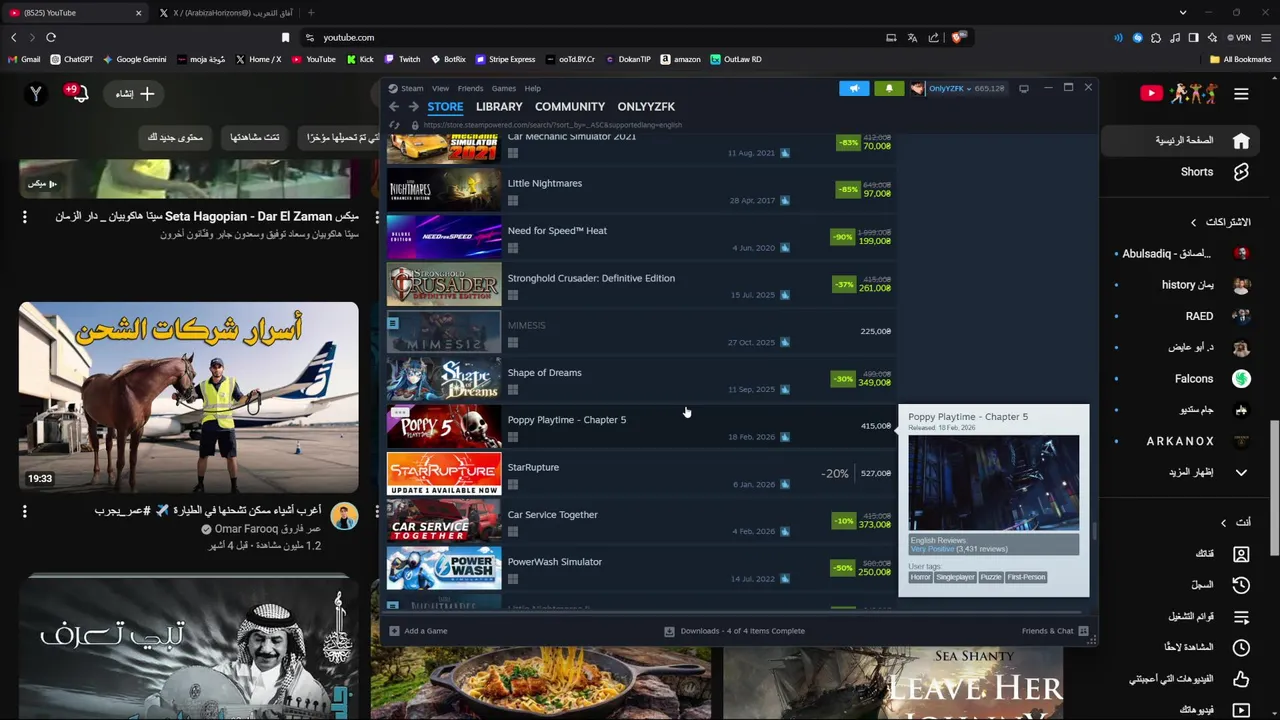Screen dimensions: 1280x720
Task: Select Steam STORE tab
Action: 445,107
